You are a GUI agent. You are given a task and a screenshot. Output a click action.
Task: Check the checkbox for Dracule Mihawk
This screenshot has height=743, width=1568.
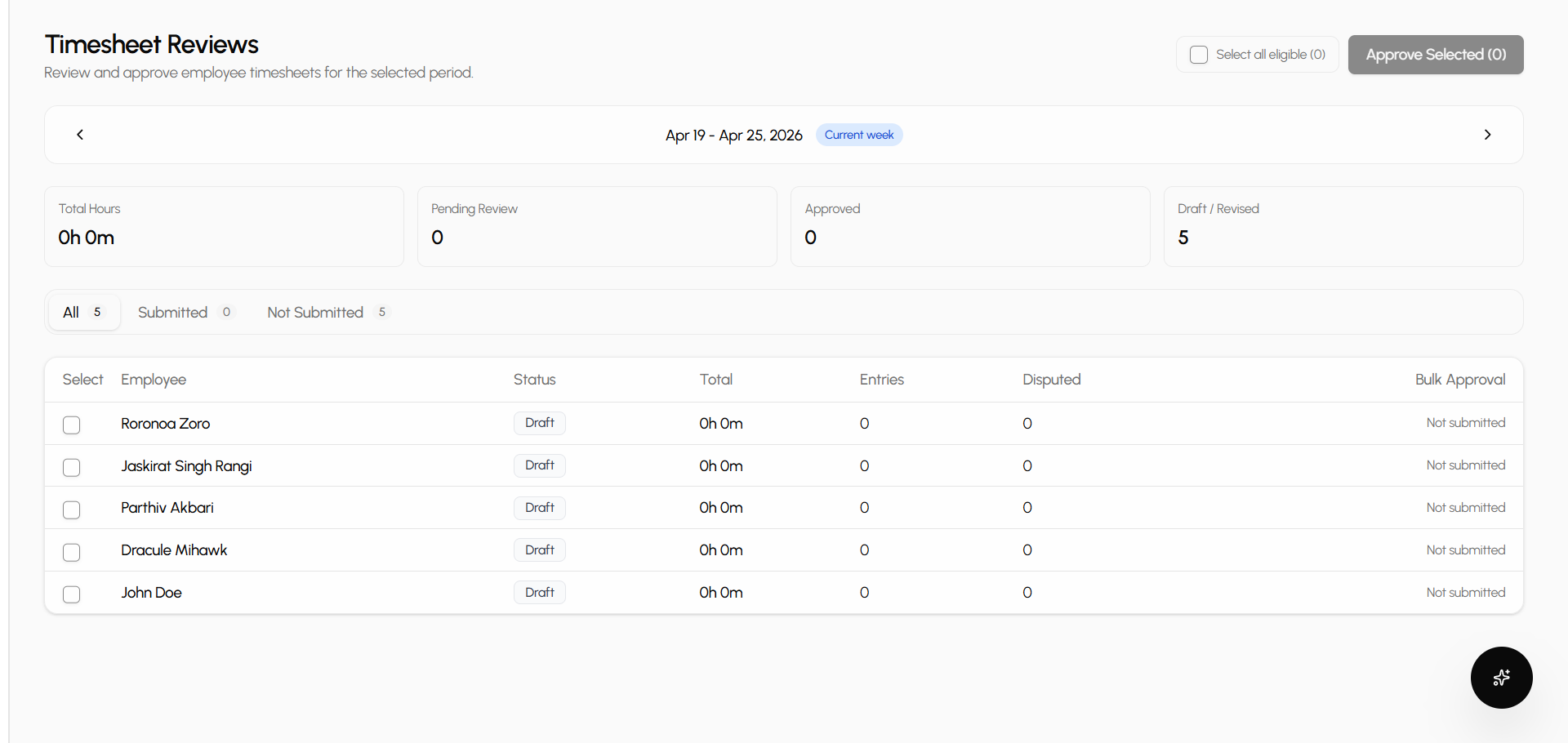click(x=71, y=552)
